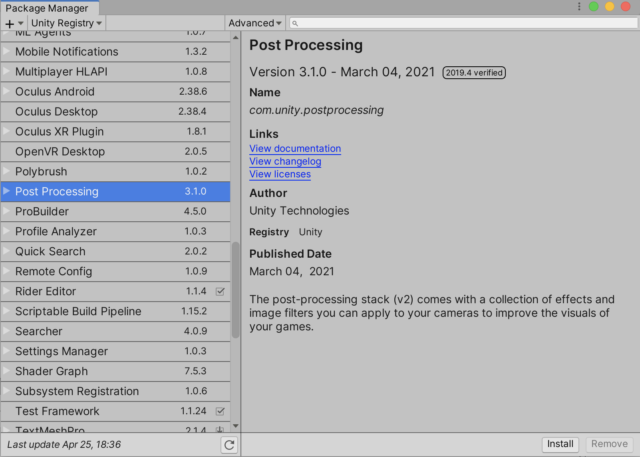
Task: Click the refresh package list icon
Action: coord(229,445)
